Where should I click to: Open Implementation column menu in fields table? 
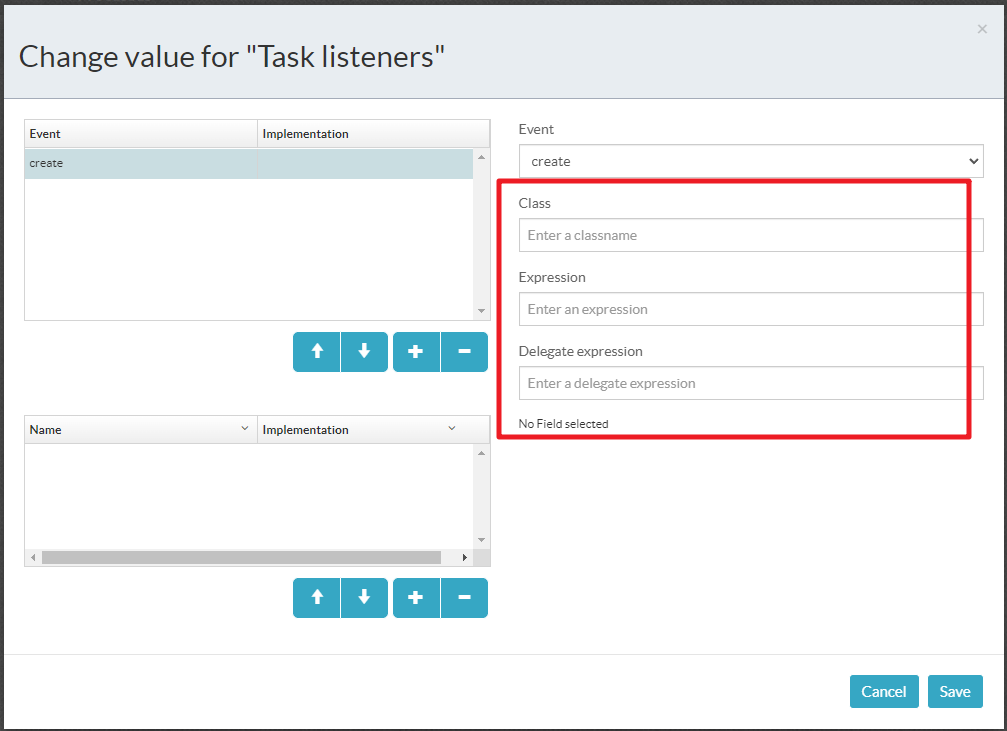click(452, 429)
